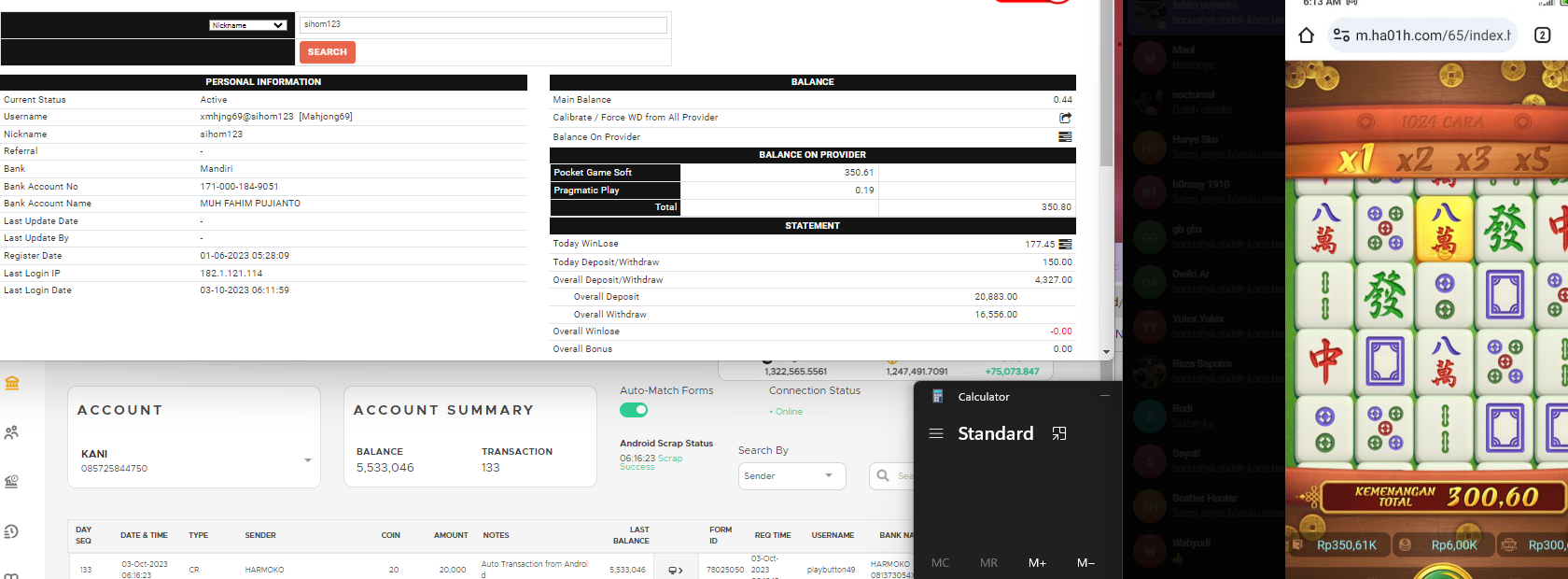The height and width of the screenshot is (579, 1568).
Task: Click the Pragmatic Play provider row
Action: coord(812,191)
